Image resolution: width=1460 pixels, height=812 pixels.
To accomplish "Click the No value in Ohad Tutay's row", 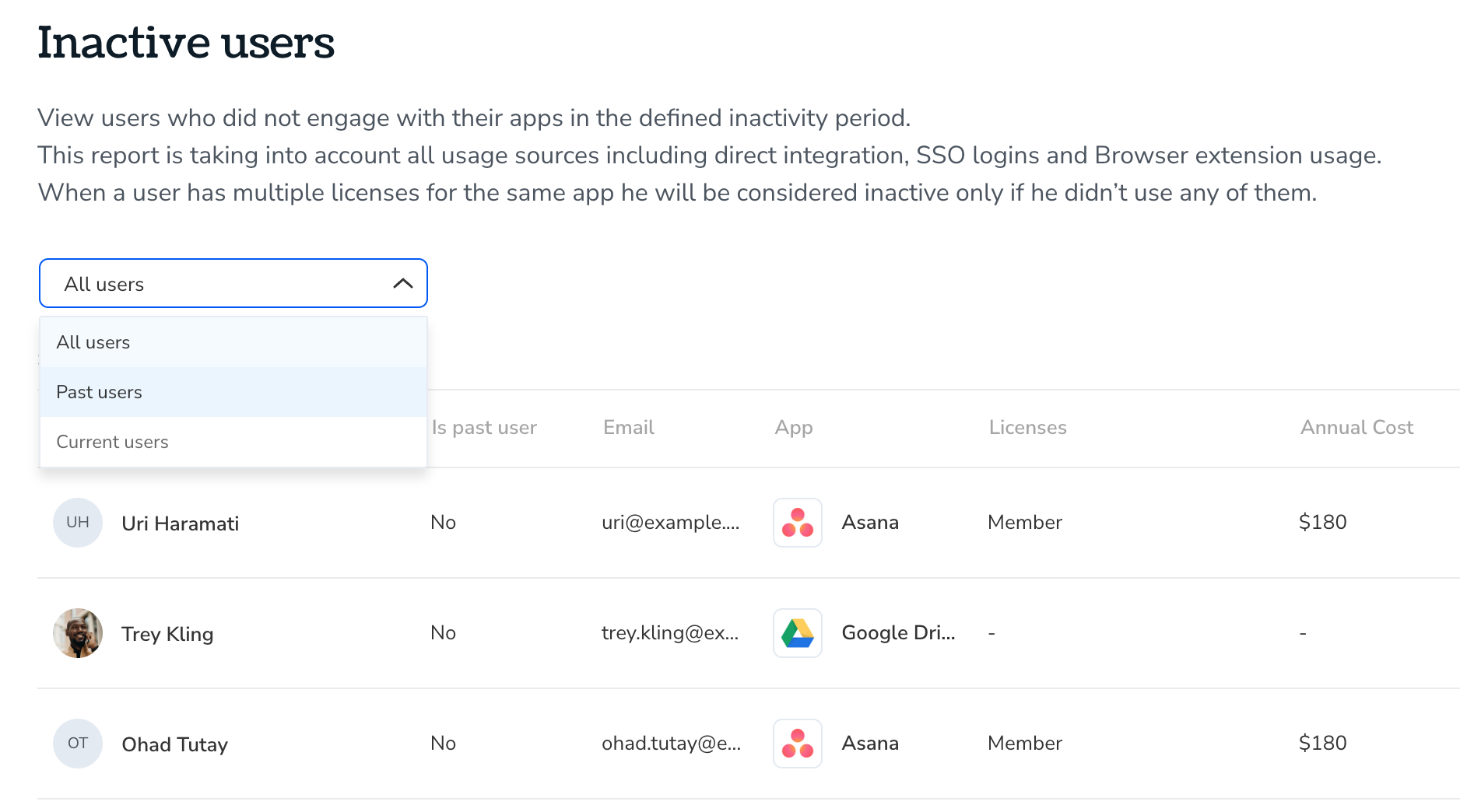I will (x=443, y=744).
